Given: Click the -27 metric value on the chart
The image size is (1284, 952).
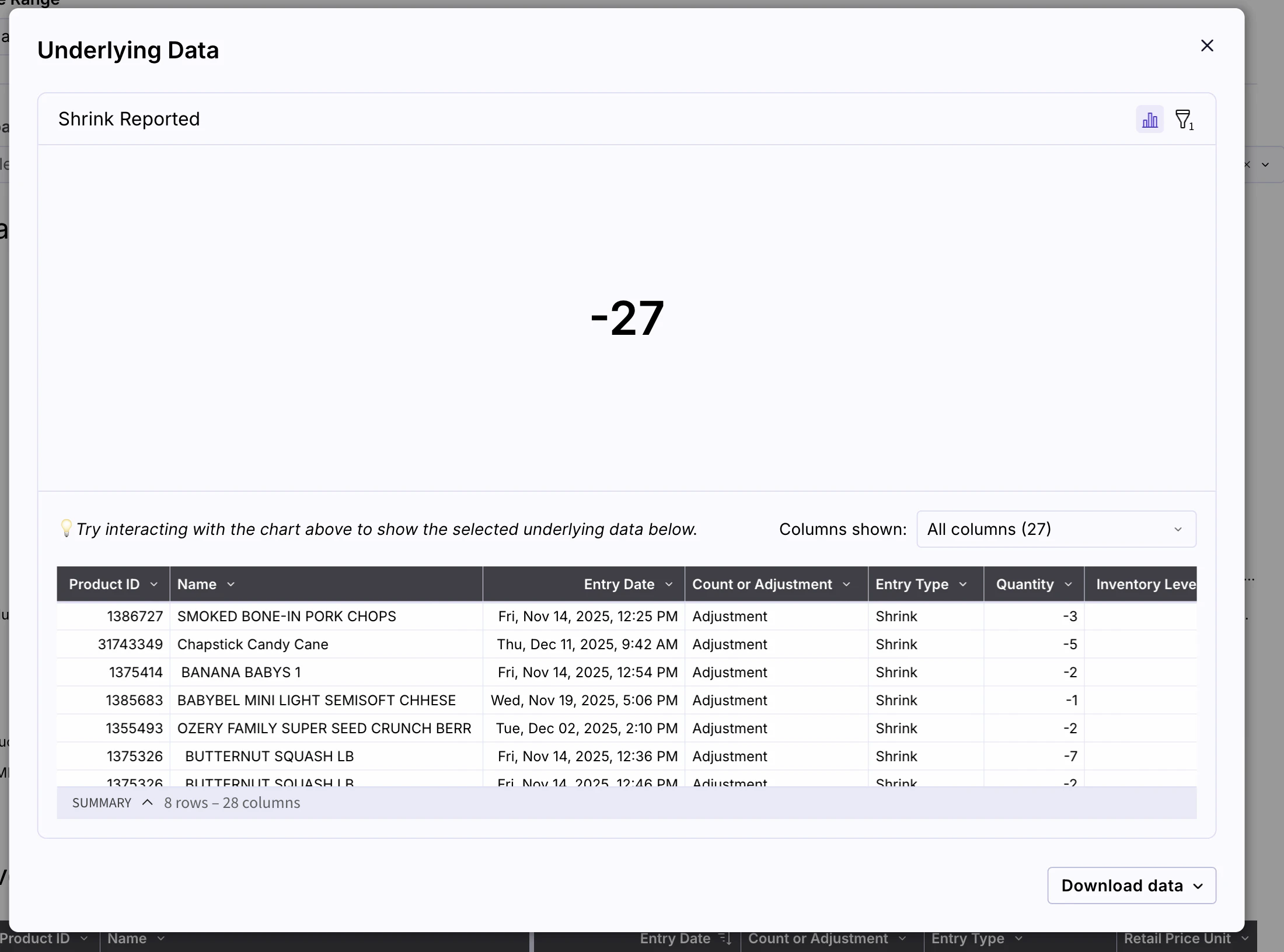Looking at the screenshot, I should 626,318.
